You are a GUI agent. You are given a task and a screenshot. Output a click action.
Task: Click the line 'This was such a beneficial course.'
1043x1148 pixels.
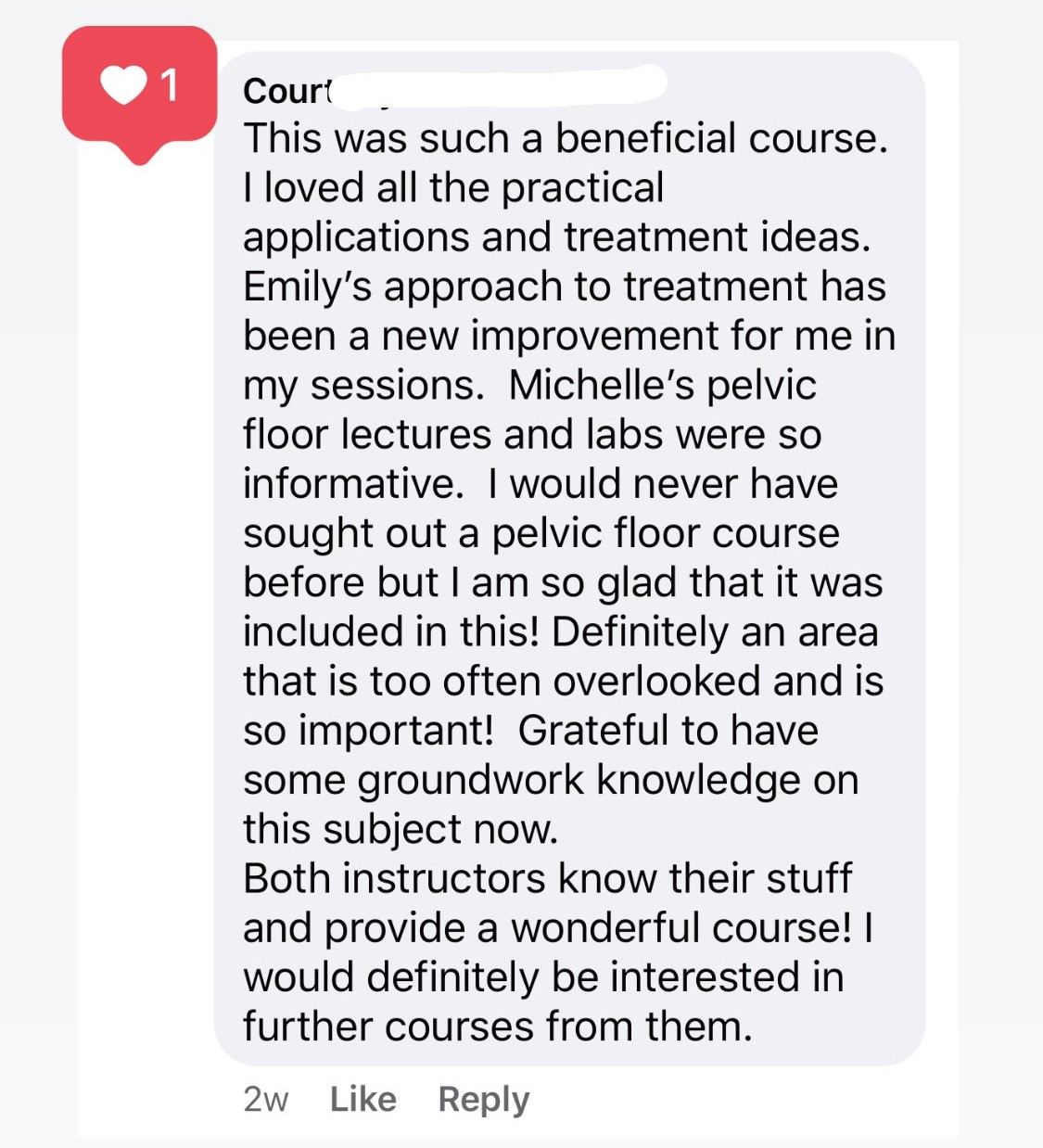point(566,139)
